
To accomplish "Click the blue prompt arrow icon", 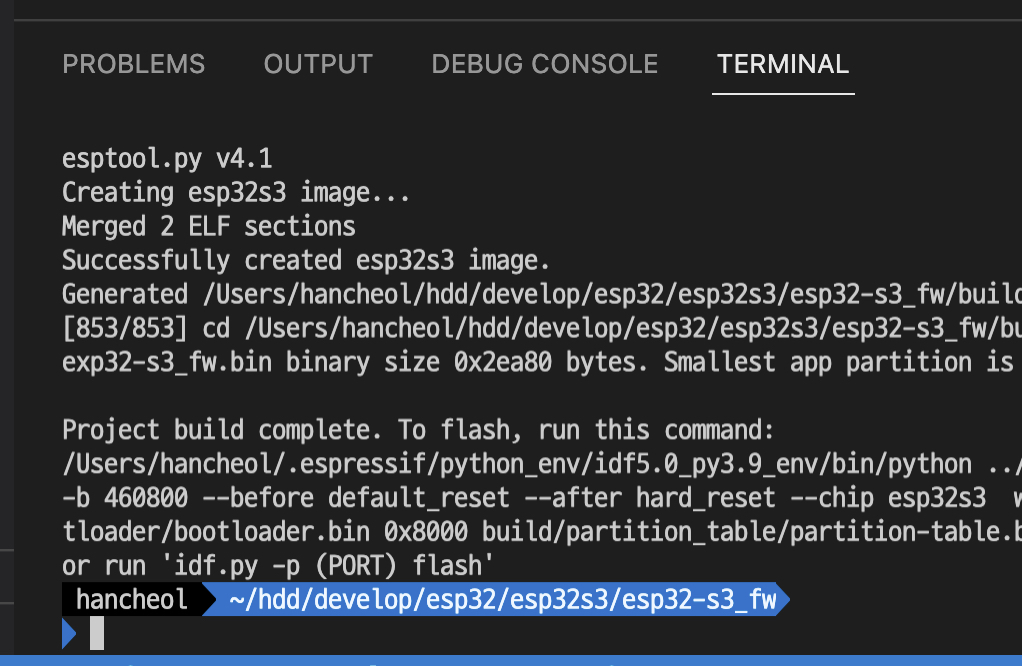I will pos(69,633).
